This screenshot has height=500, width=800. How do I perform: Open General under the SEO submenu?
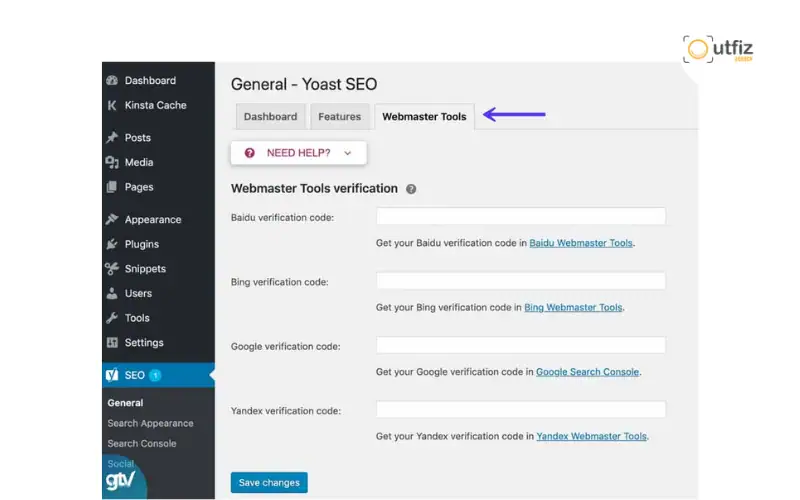click(125, 403)
